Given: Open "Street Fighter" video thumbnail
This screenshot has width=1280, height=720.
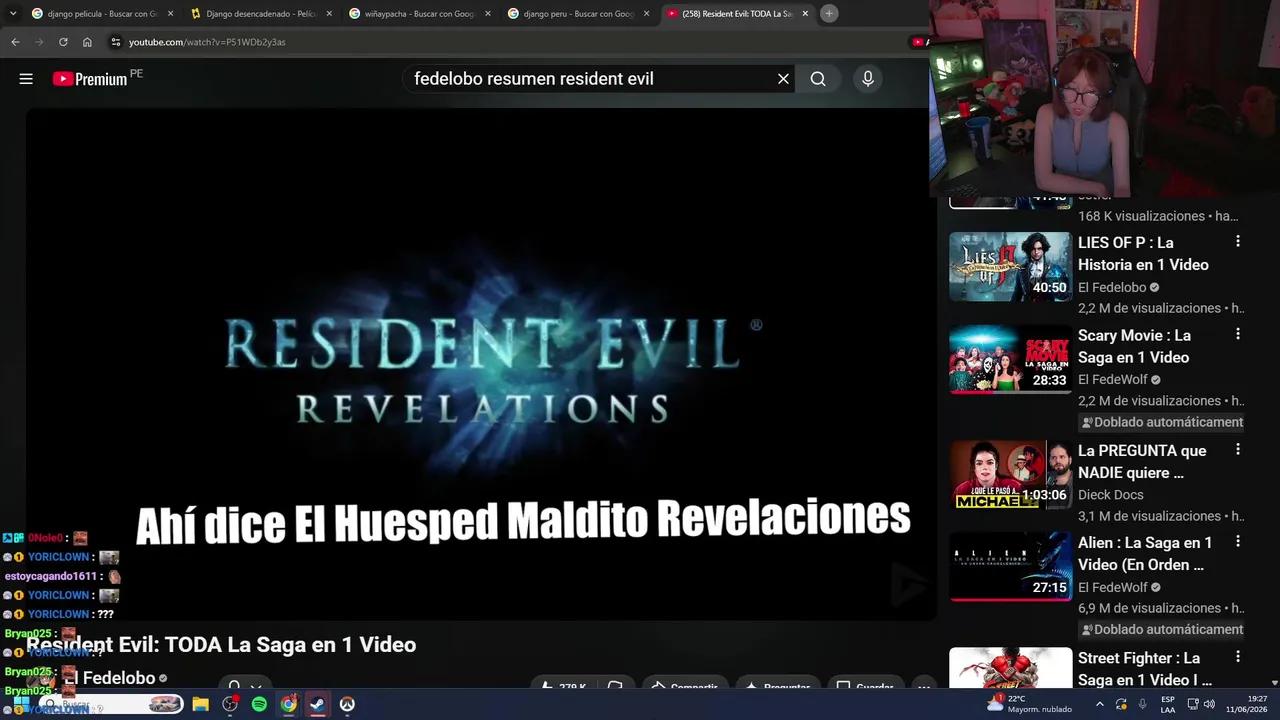Looking at the screenshot, I should coord(1010,669).
